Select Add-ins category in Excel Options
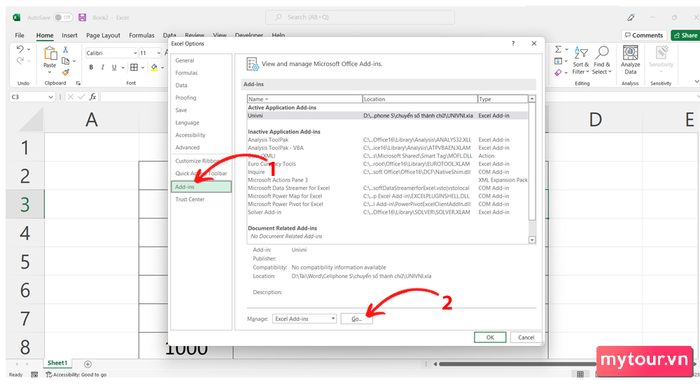 coord(201,187)
